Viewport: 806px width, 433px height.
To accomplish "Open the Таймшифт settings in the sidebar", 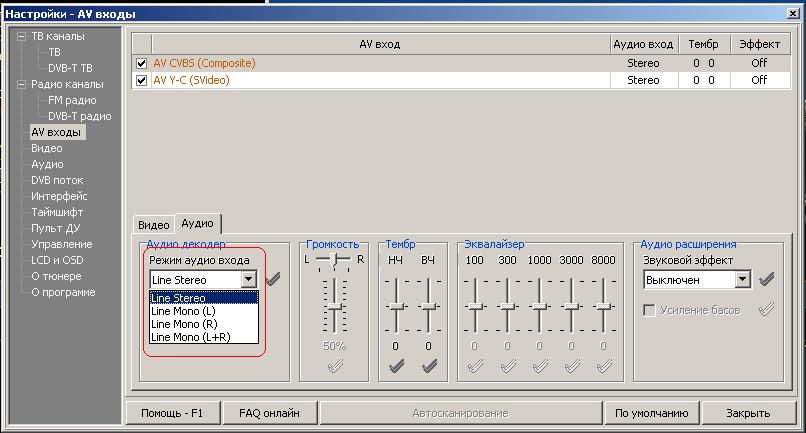I will click(57, 212).
